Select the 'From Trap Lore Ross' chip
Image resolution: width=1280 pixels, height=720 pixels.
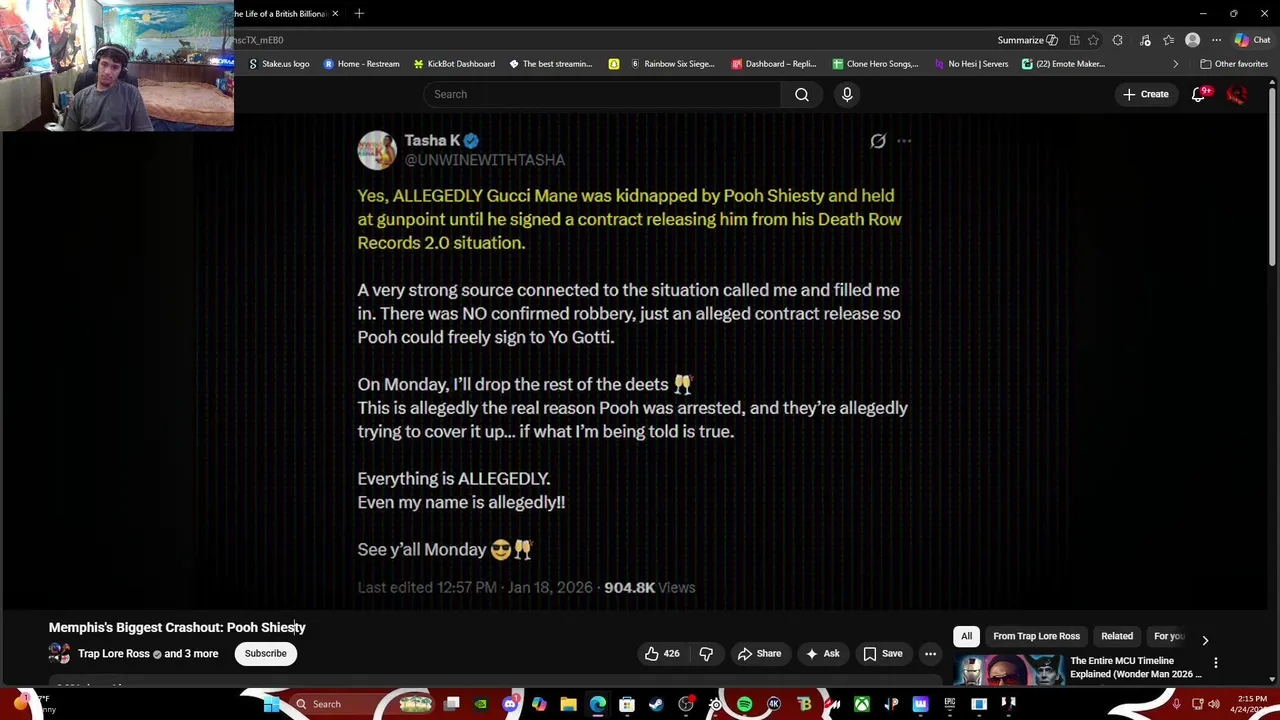point(1036,636)
